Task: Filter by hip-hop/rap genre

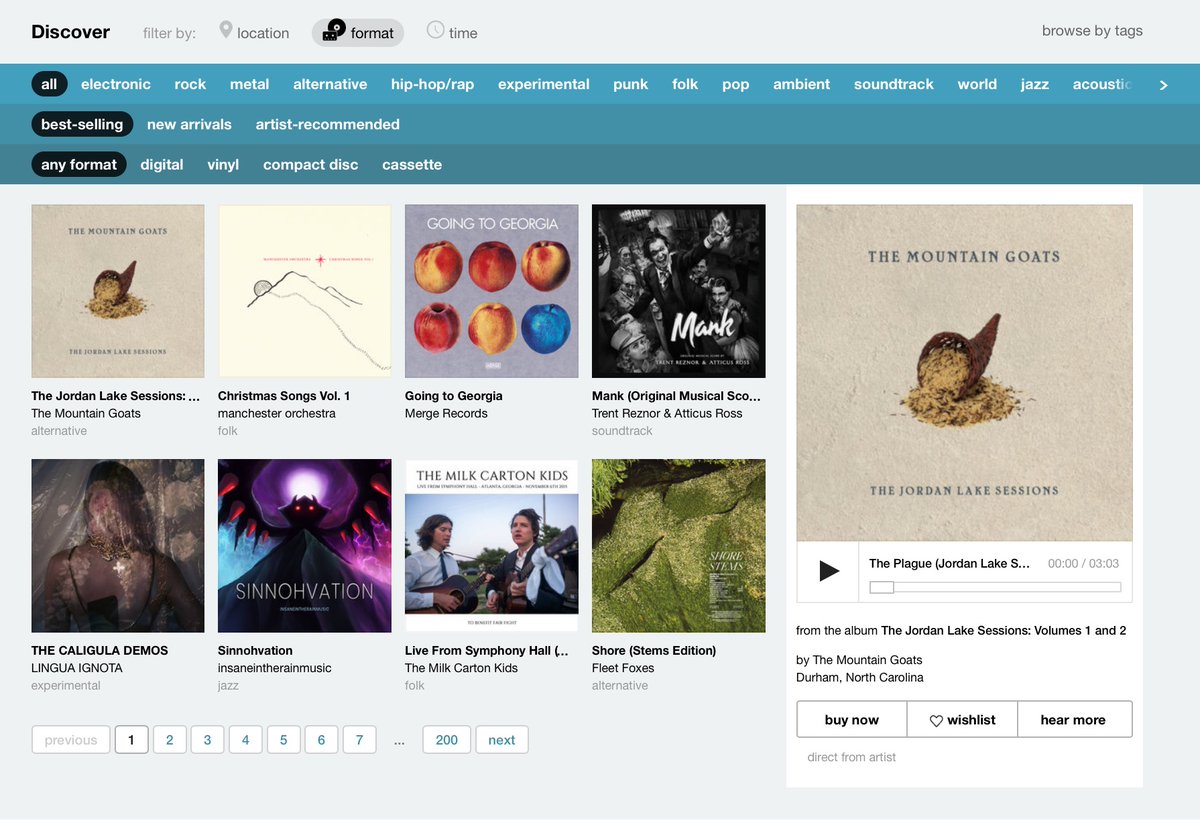Action: click(432, 84)
